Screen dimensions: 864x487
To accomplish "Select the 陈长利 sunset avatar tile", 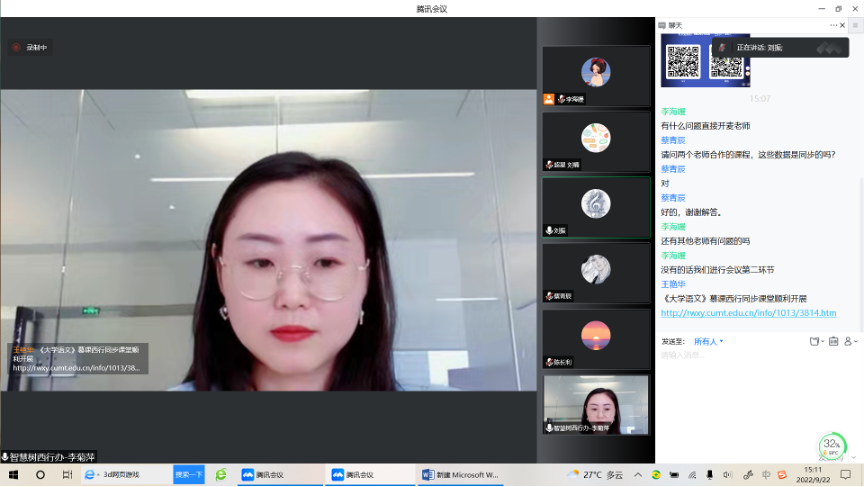I will click(x=596, y=338).
